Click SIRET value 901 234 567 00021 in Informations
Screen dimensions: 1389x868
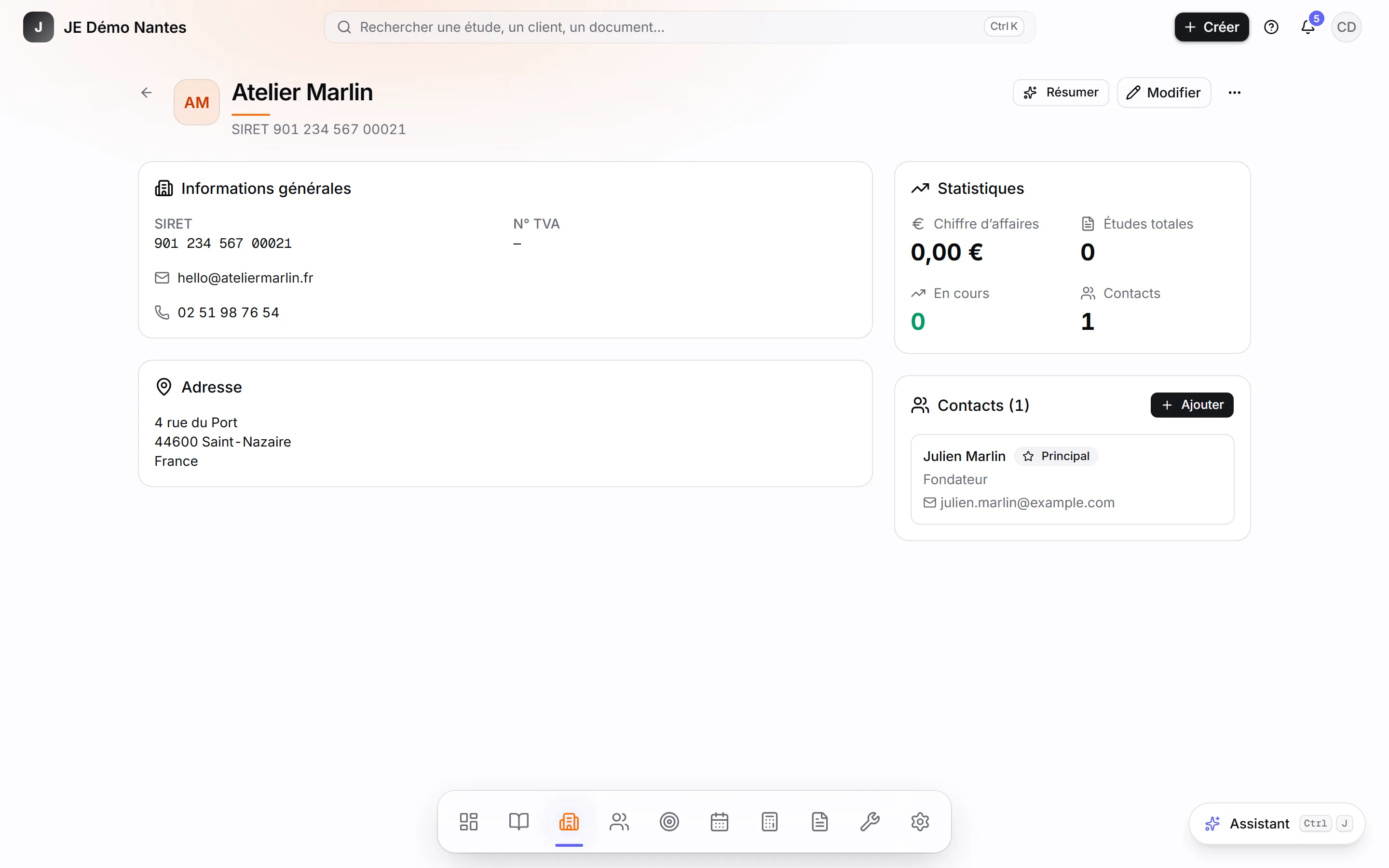(223, 244)
